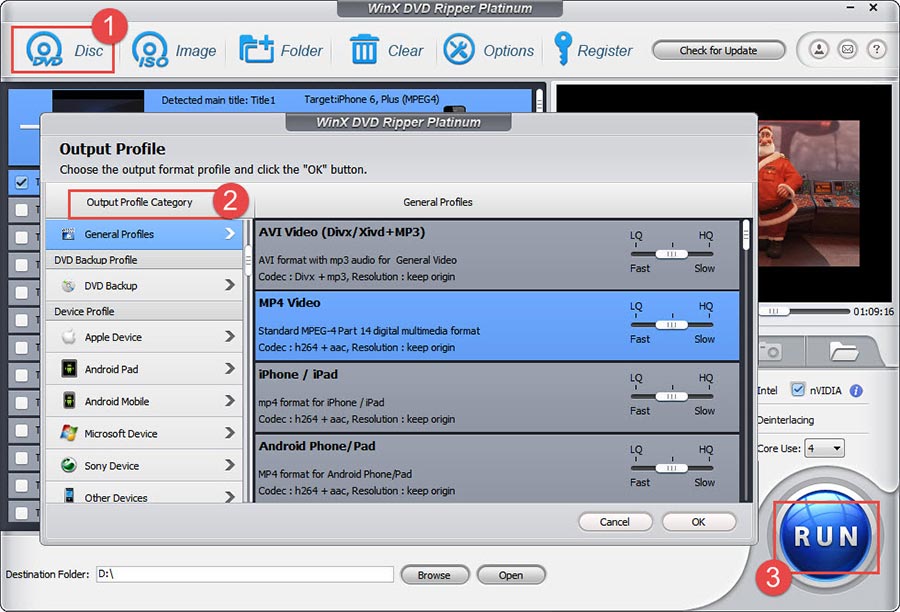Click the DVD Backup Profile section header
900x612 pixels.
(x=96, y=260)
